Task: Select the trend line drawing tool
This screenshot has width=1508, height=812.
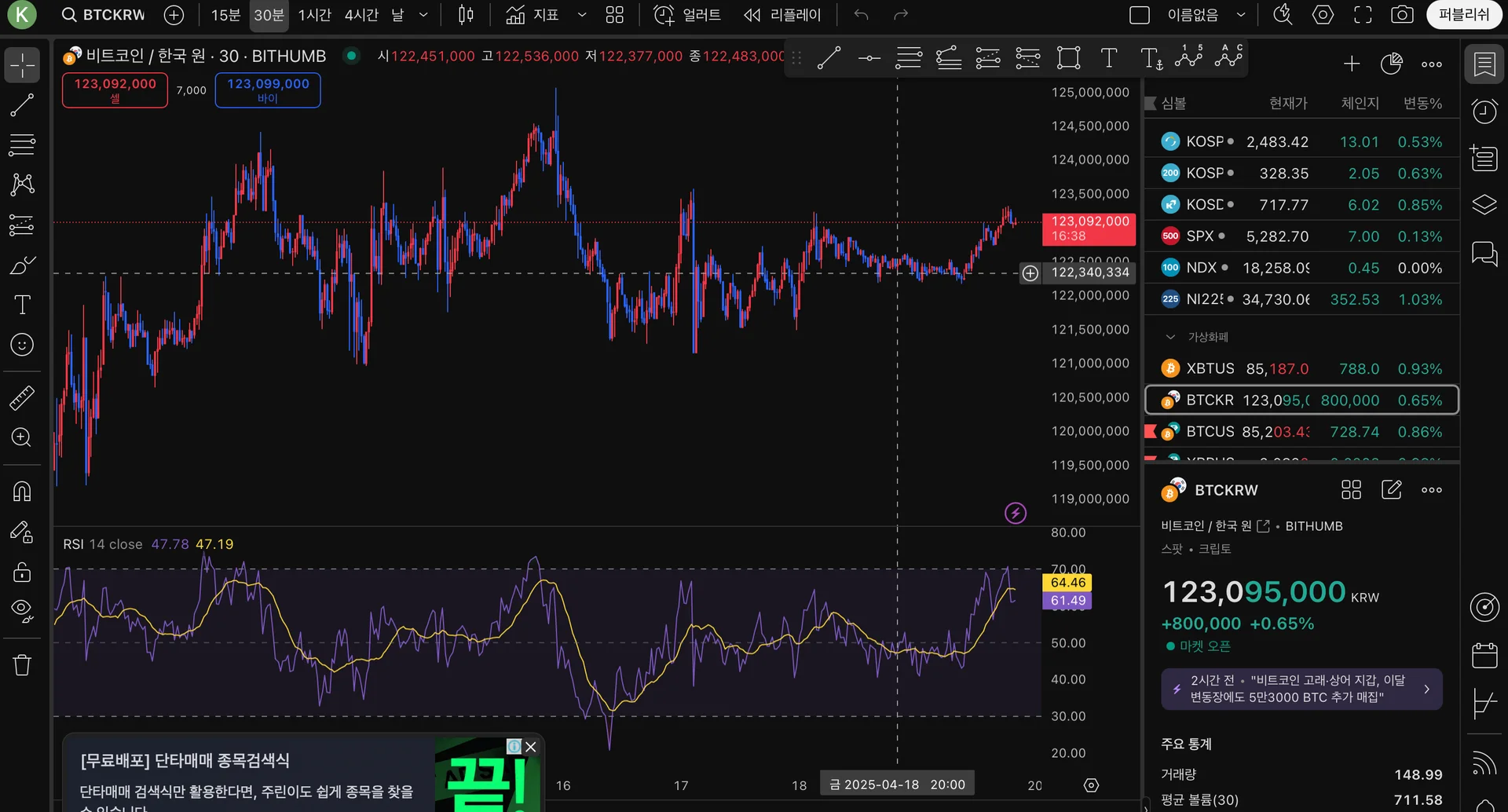Action: (22, 105)
